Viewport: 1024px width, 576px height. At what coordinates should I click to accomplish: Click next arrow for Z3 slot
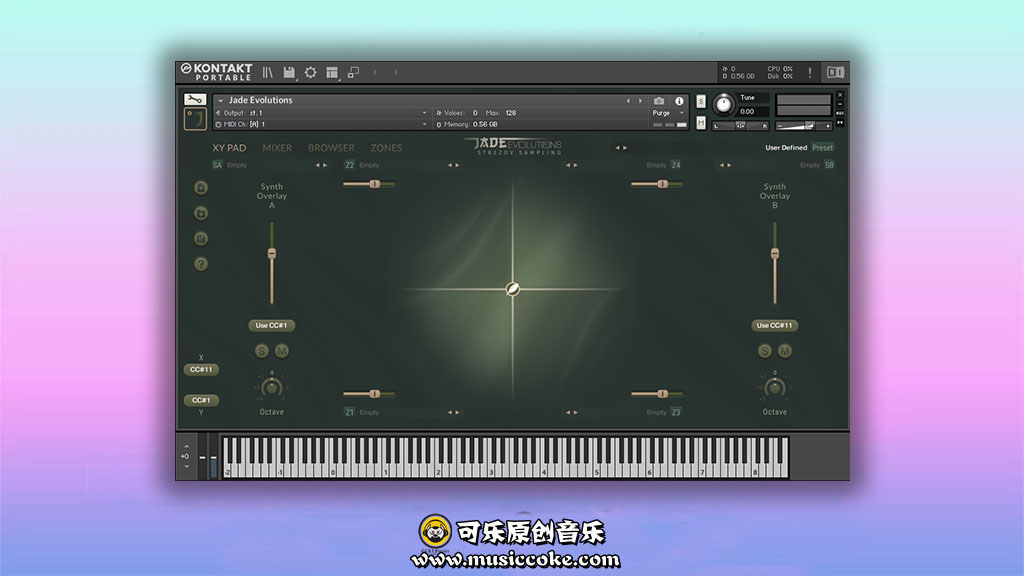[575, 413]
